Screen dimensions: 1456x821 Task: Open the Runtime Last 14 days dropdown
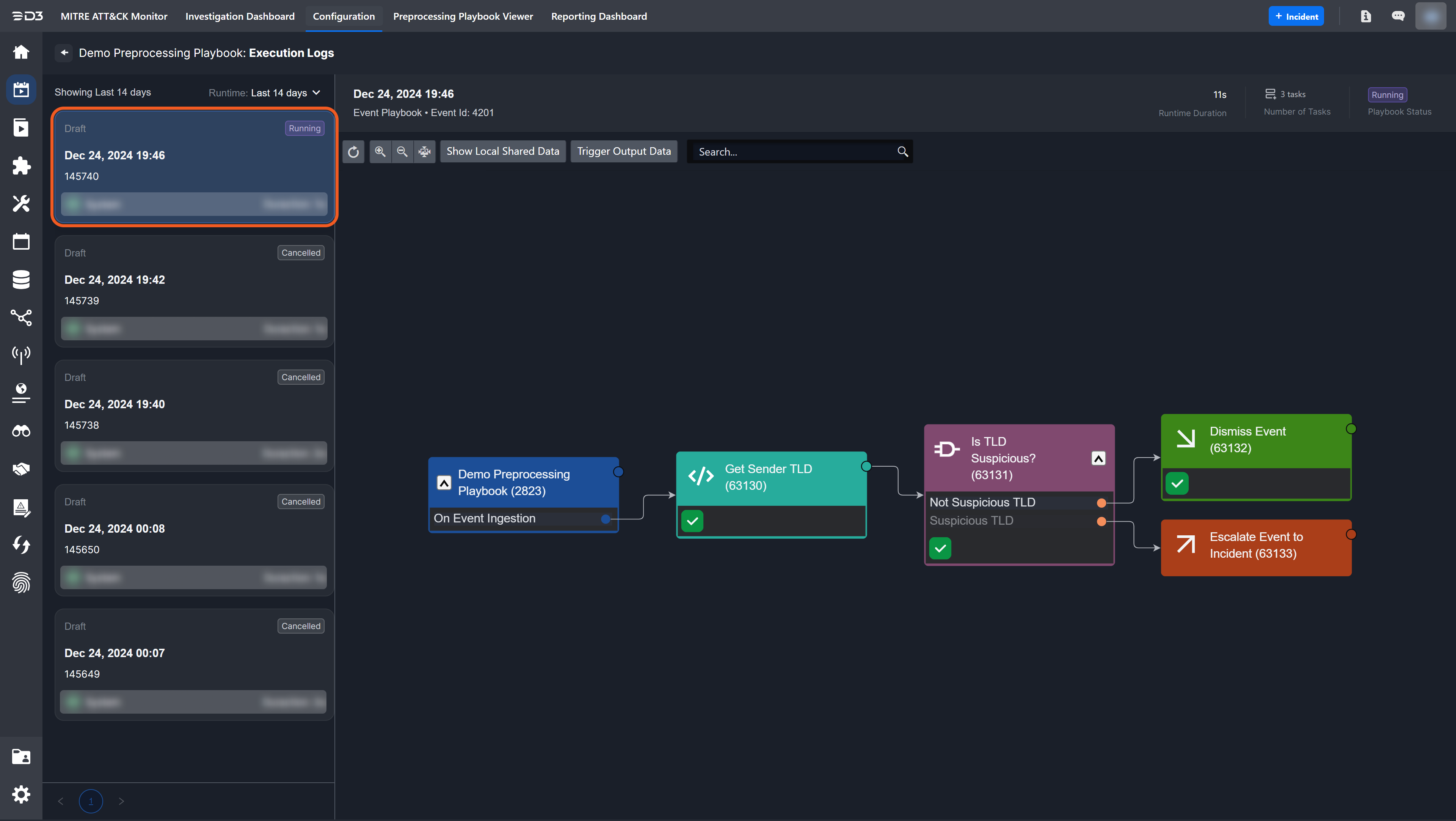point(265,93)
